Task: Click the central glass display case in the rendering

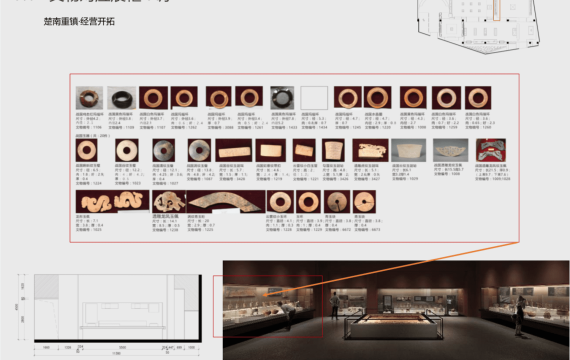Action: point(393,324)
